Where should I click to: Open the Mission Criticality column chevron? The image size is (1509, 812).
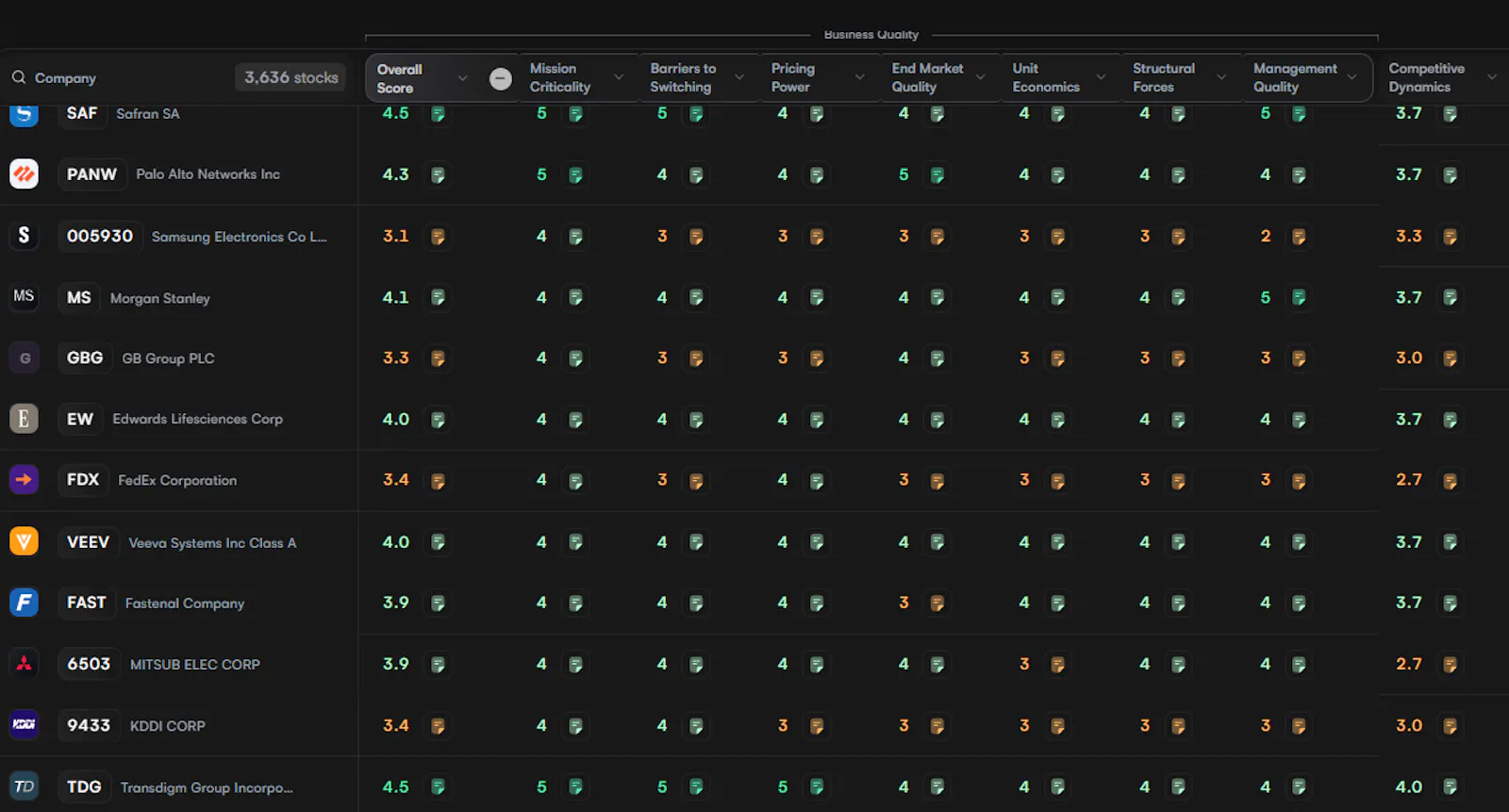[619, 77]
